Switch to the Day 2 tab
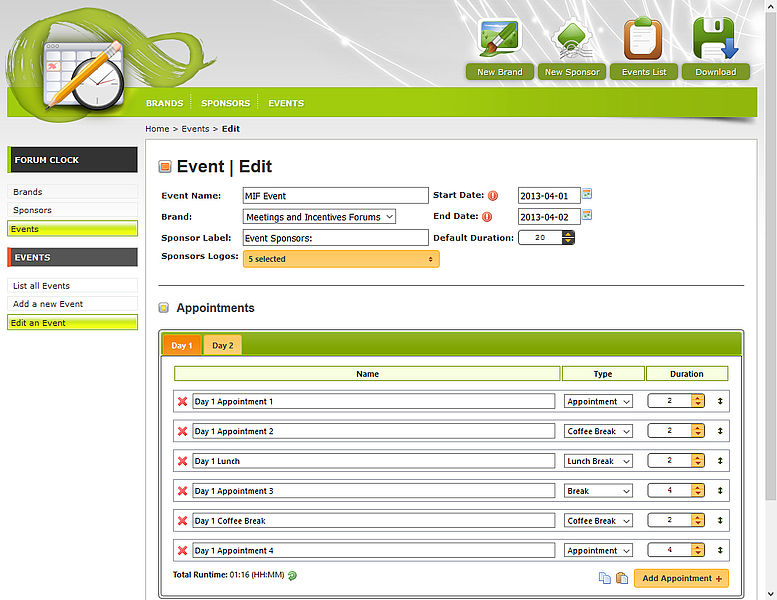 pos(222,346)
